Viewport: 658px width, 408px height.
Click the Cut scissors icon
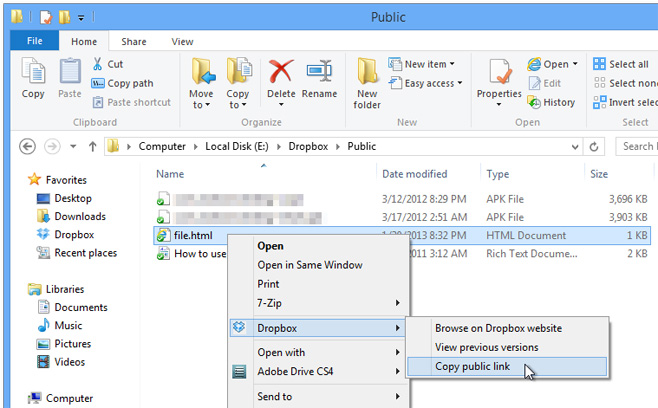[97, 64]
